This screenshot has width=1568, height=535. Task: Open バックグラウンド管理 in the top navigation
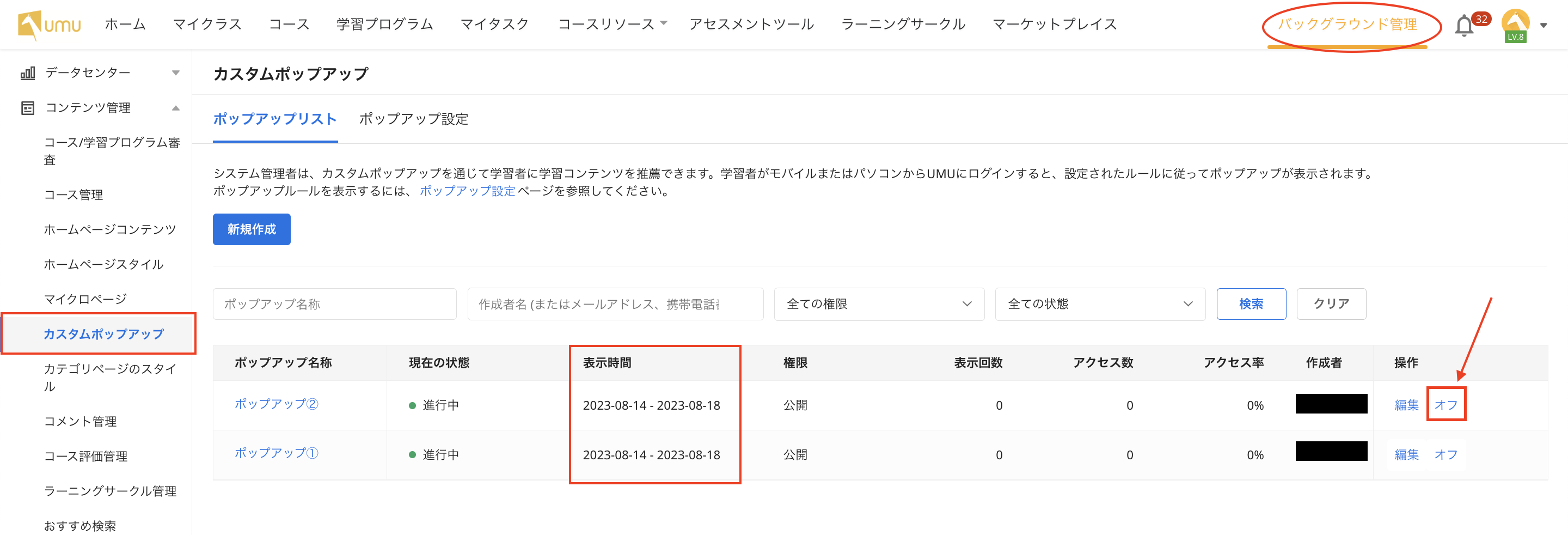[x=1347, y=25]
